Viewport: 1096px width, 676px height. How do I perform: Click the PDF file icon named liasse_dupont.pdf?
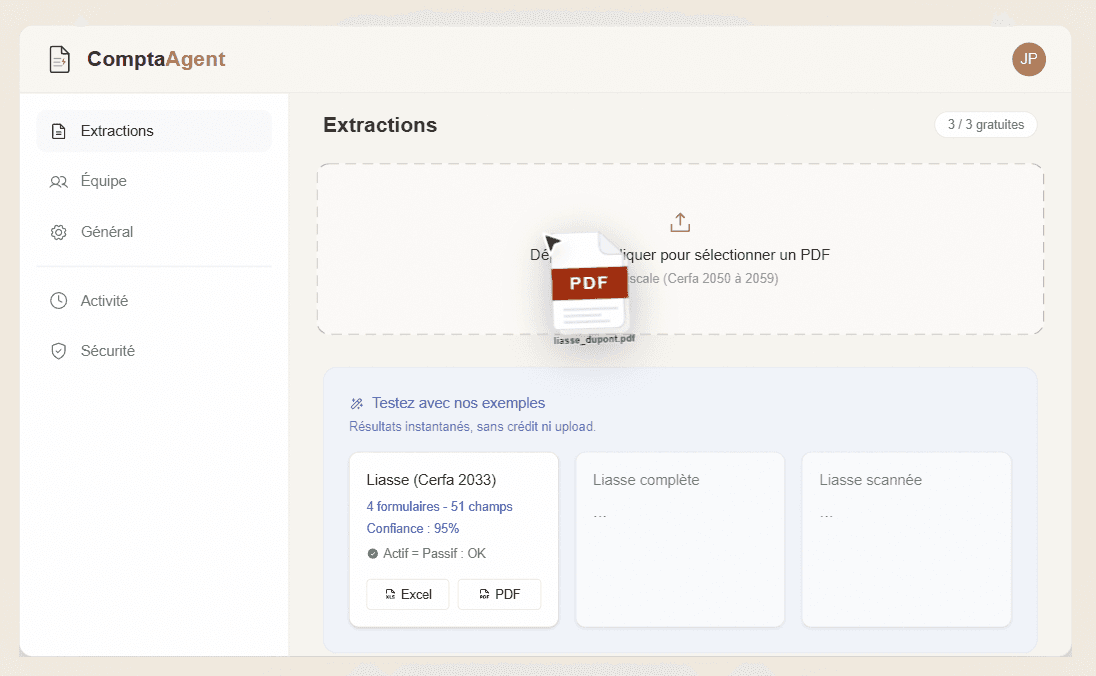click(x=588, y=283)
